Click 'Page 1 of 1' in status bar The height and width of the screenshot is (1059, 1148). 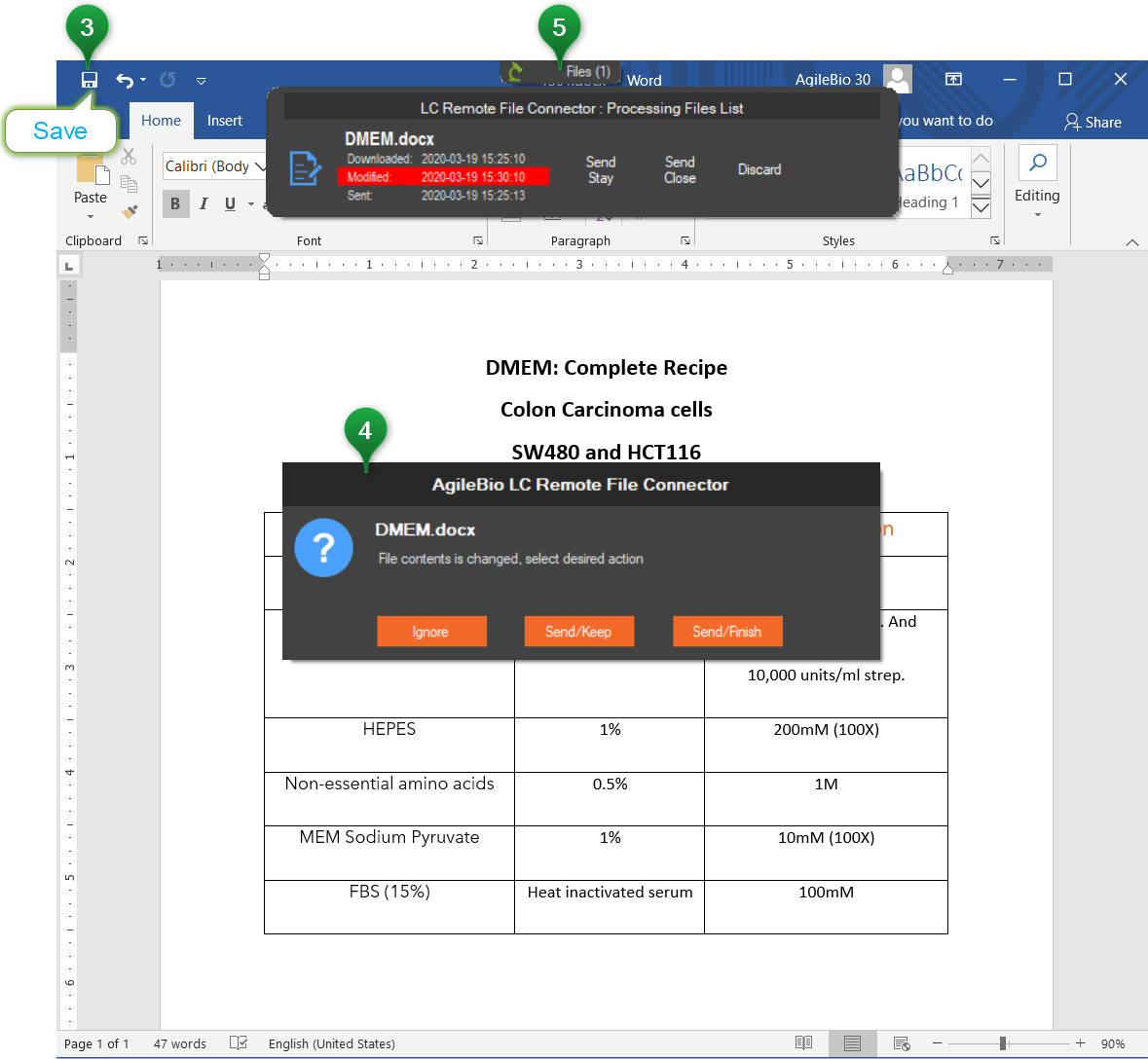point(96,1043)
